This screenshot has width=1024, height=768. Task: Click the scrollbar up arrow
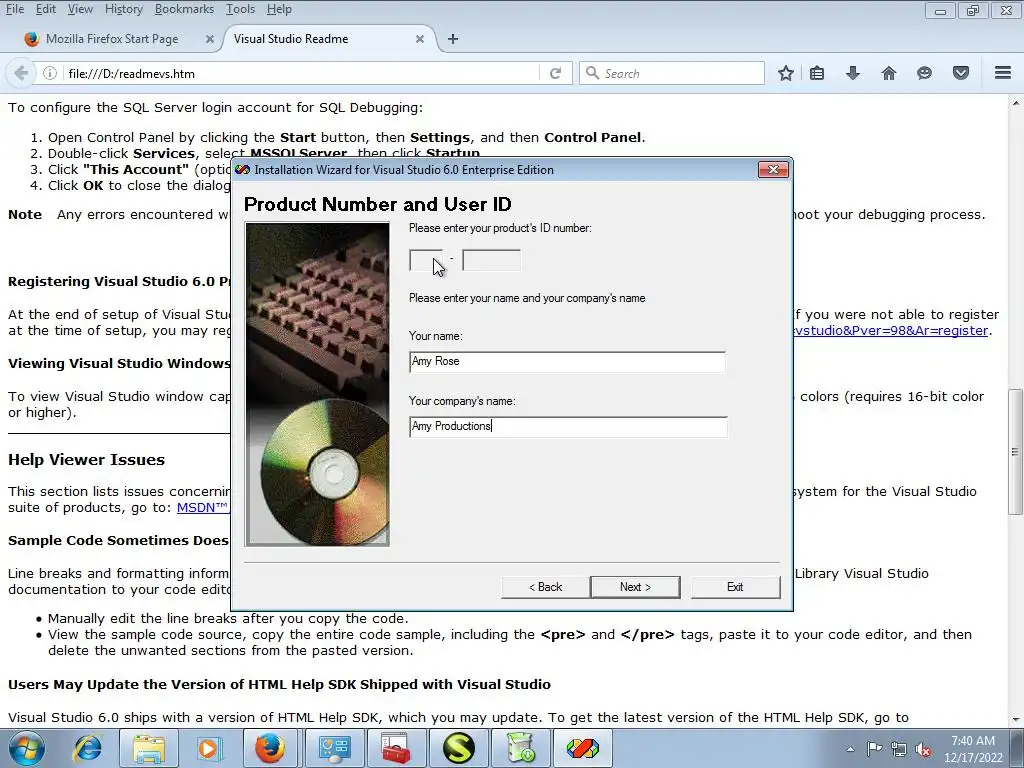pyautogui.click(x=1015, y=103)
